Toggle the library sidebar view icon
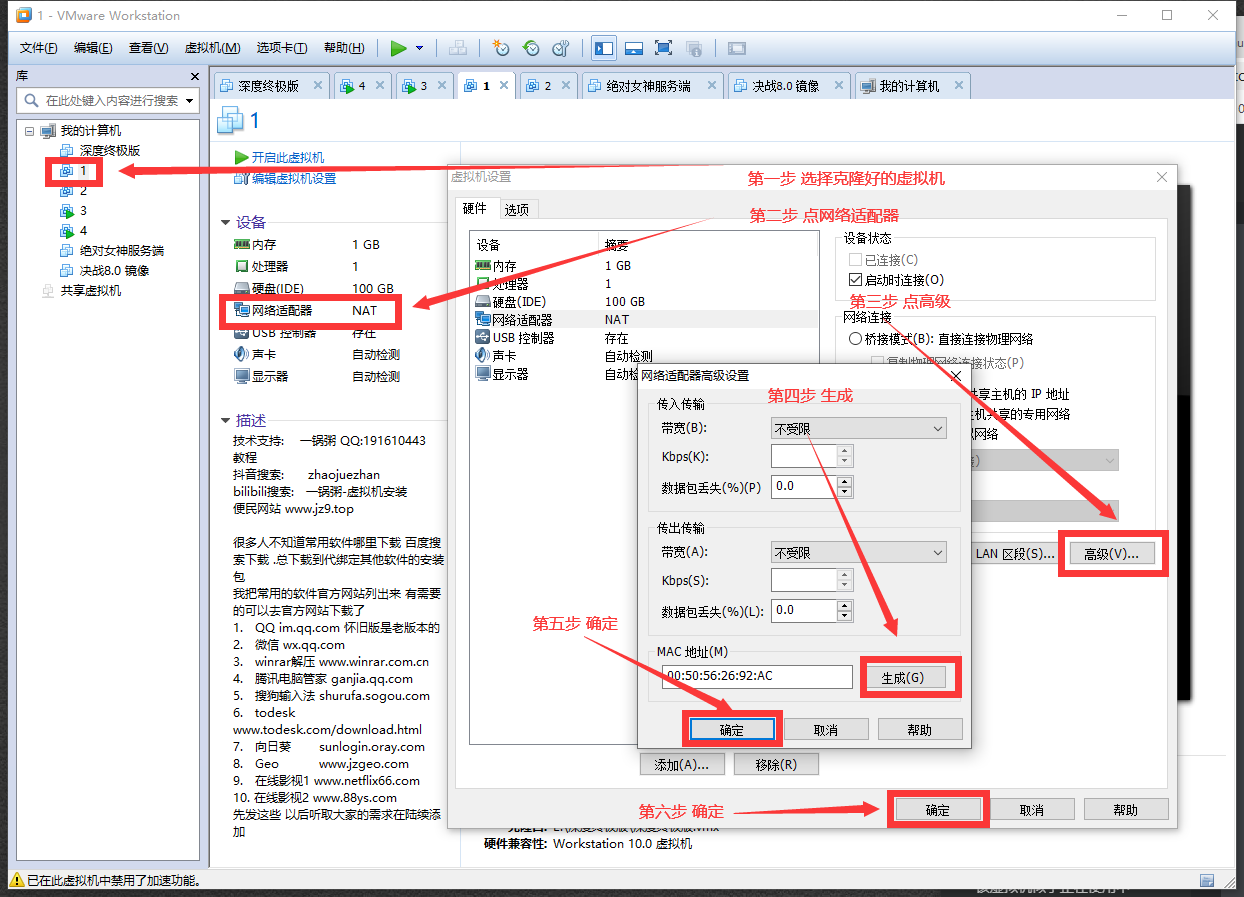 603,48
